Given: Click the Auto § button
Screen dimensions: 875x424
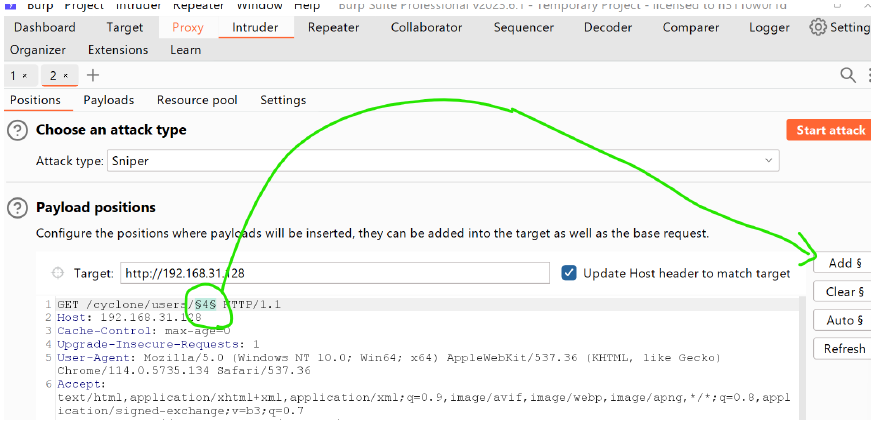Looking at the screenshot, I should click(x=844, y=320).
